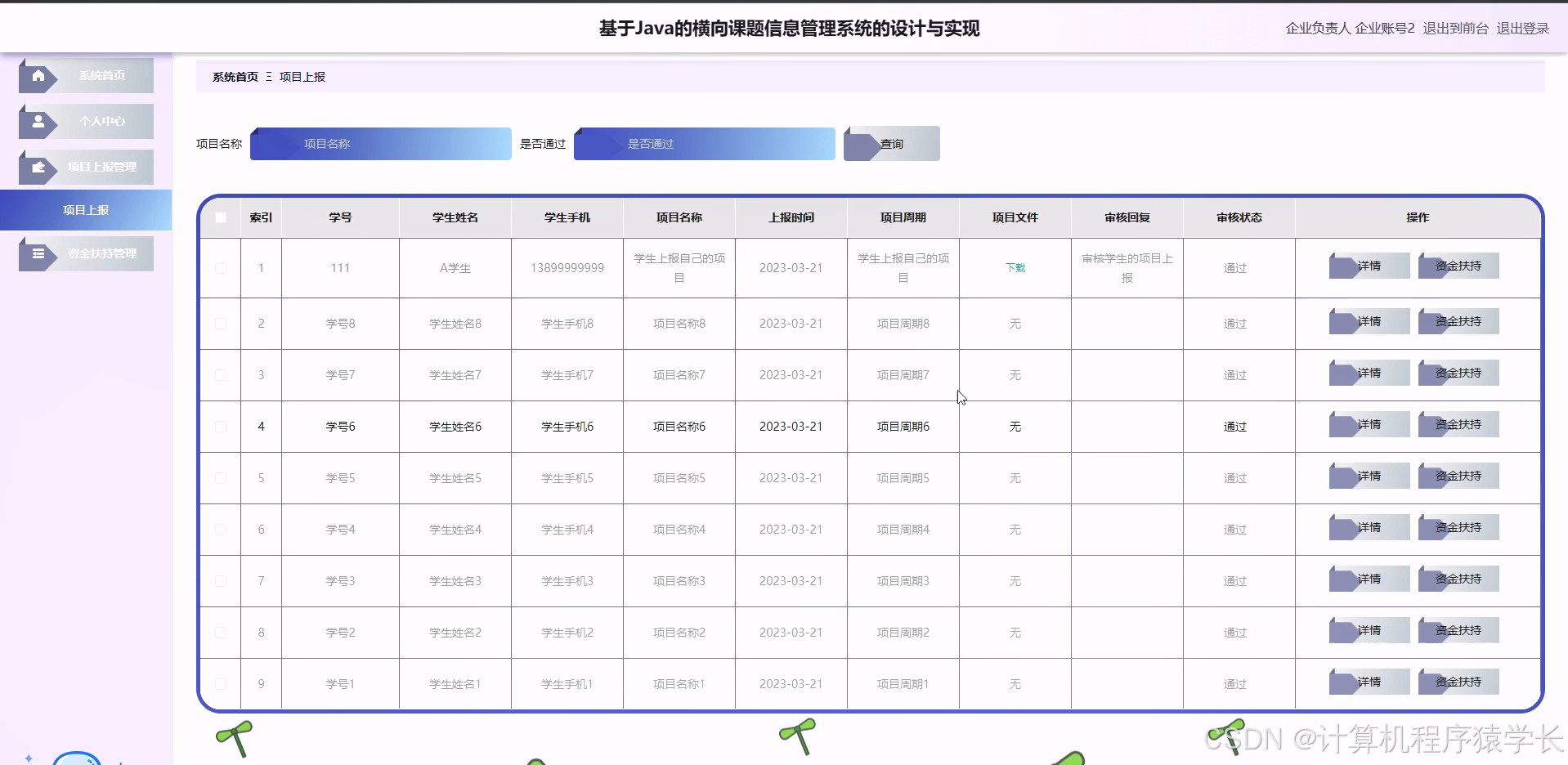Download the file via 下载 link
The height and width of the screenshot is (765, 1568).
pos(1015,267)
